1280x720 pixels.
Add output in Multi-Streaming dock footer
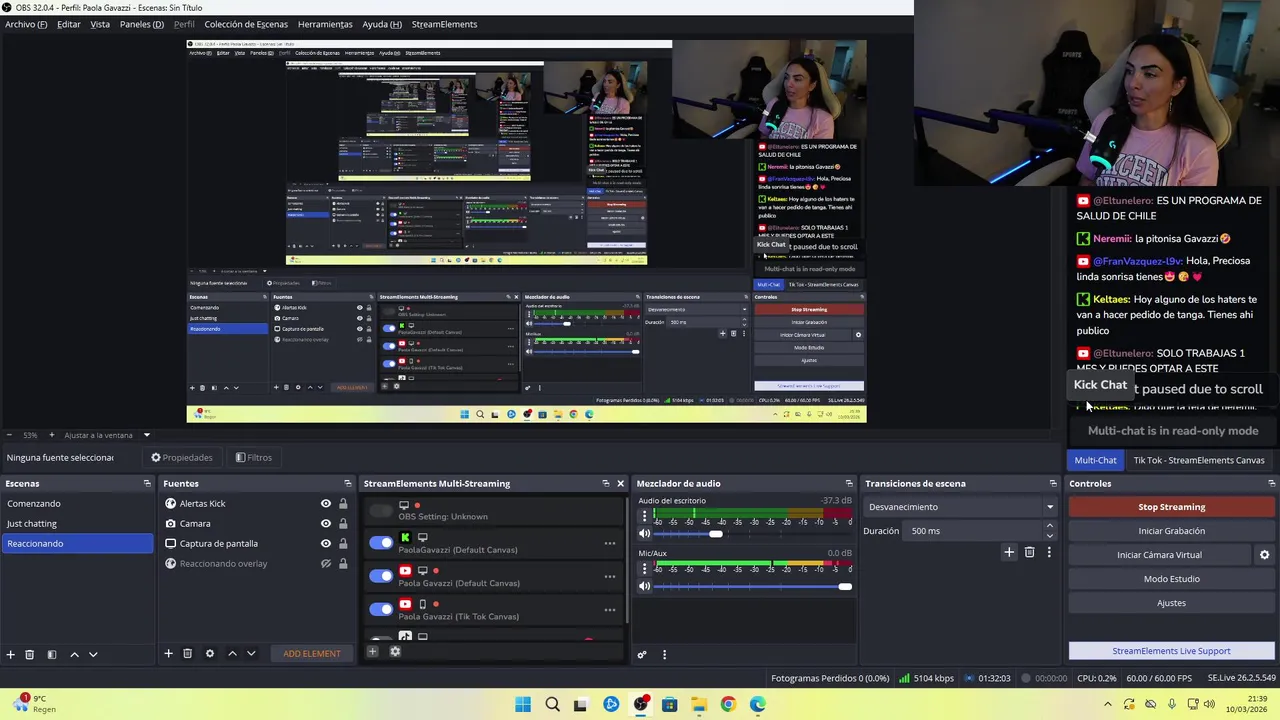[372, 652]
